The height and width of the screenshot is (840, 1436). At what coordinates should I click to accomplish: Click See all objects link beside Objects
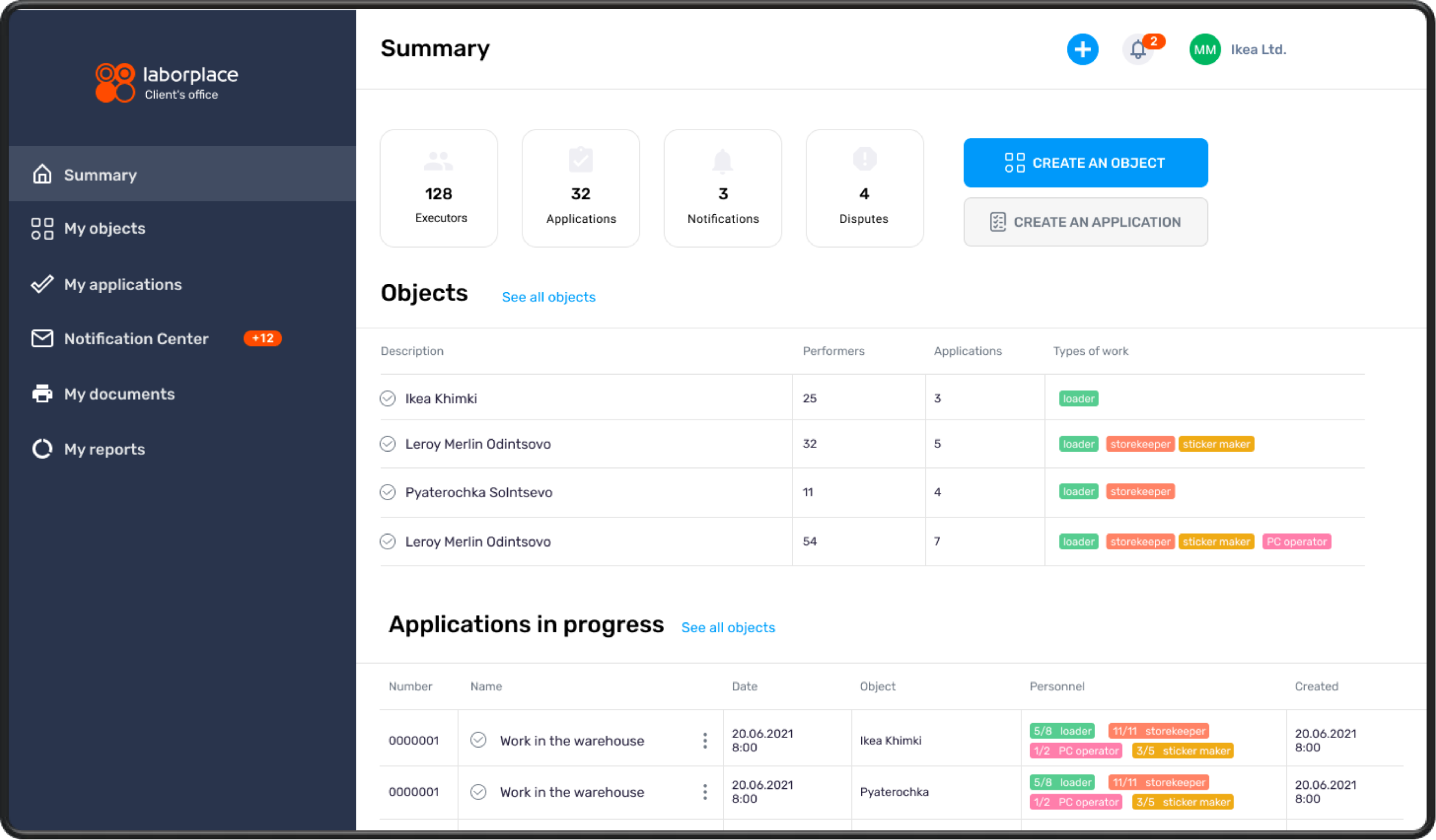(x=548, y=297)
